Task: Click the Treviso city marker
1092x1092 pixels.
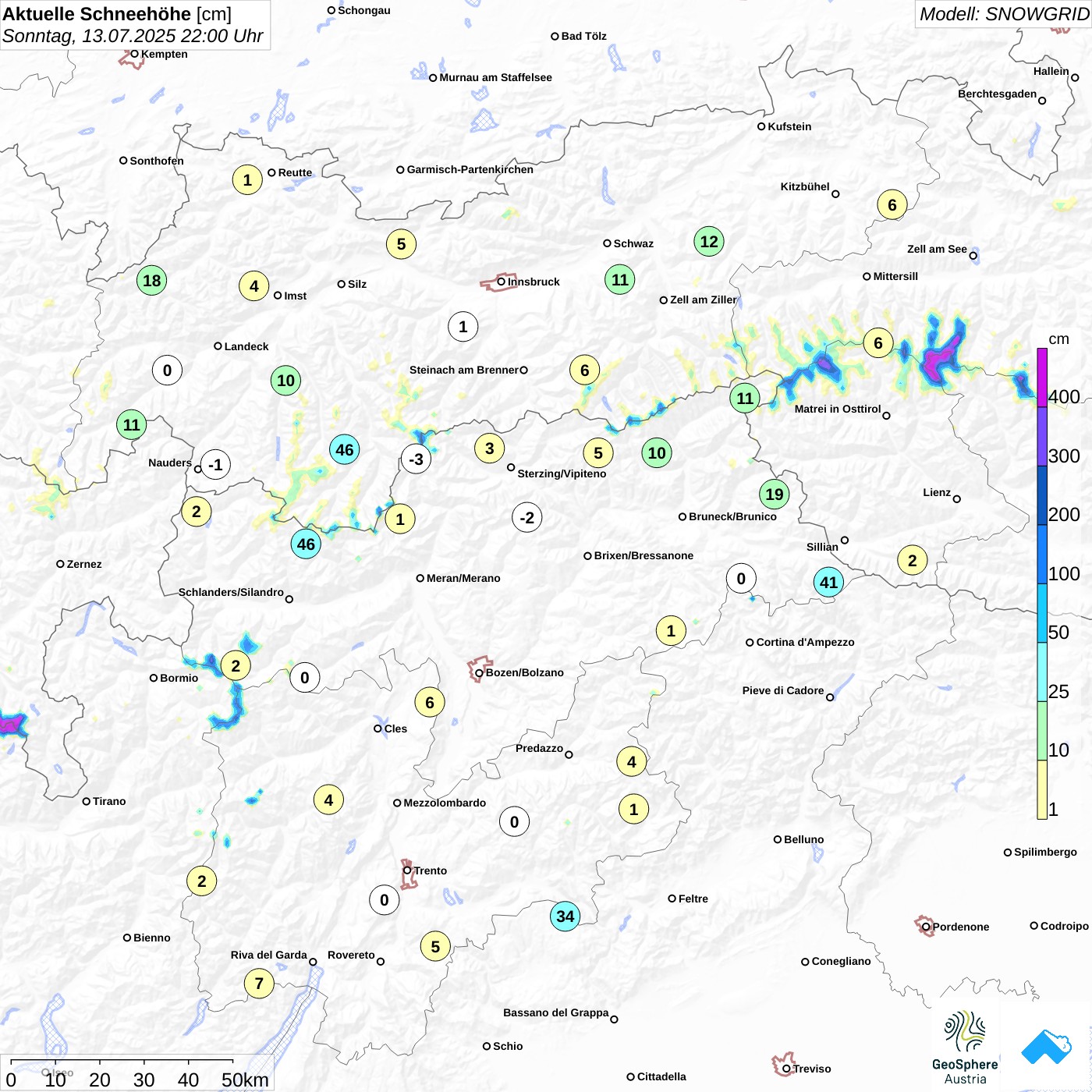Action: 786,1069
